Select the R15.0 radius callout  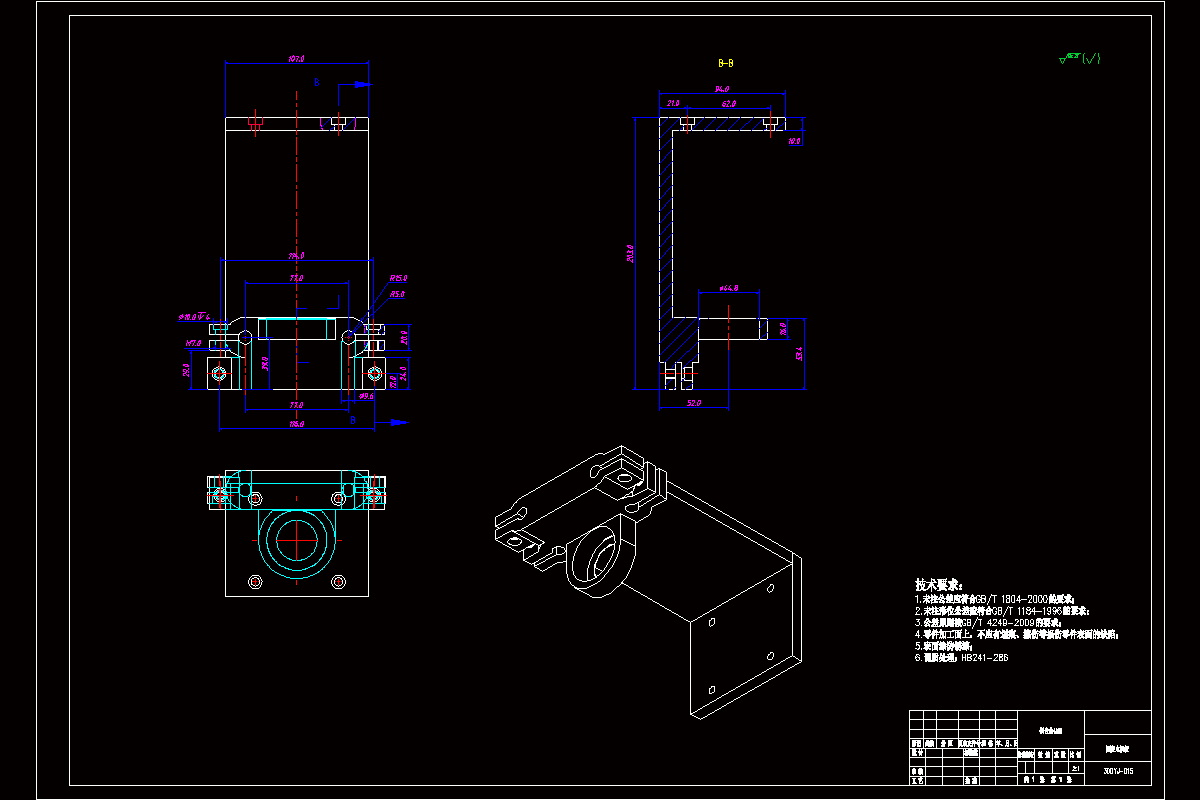[398, 279]
